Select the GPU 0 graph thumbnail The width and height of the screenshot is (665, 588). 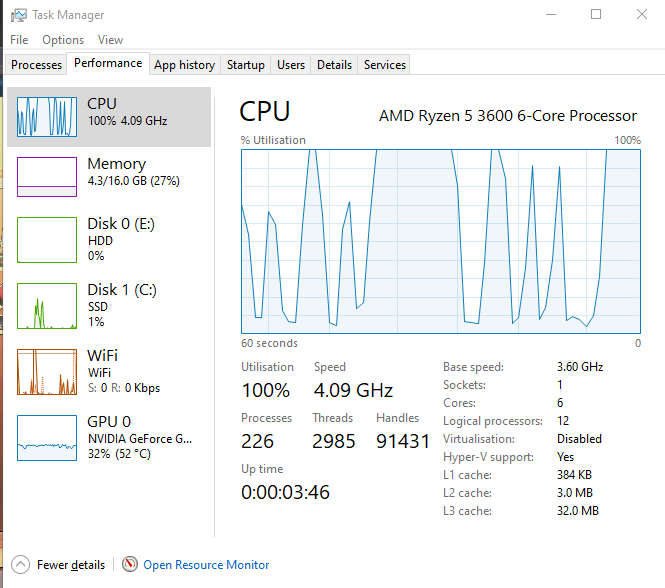tap(47, 437)
